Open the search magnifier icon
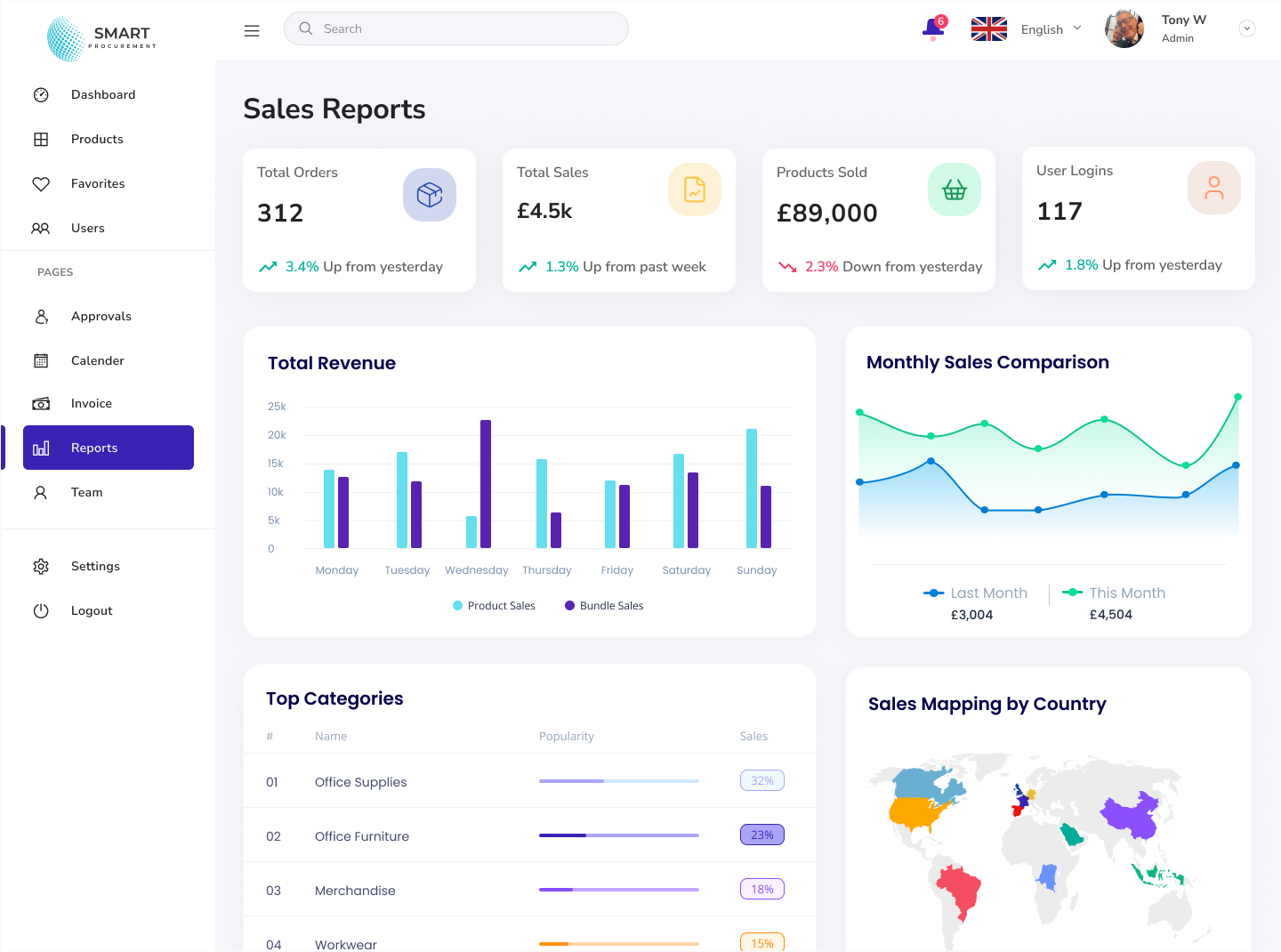 coord(305,28)
